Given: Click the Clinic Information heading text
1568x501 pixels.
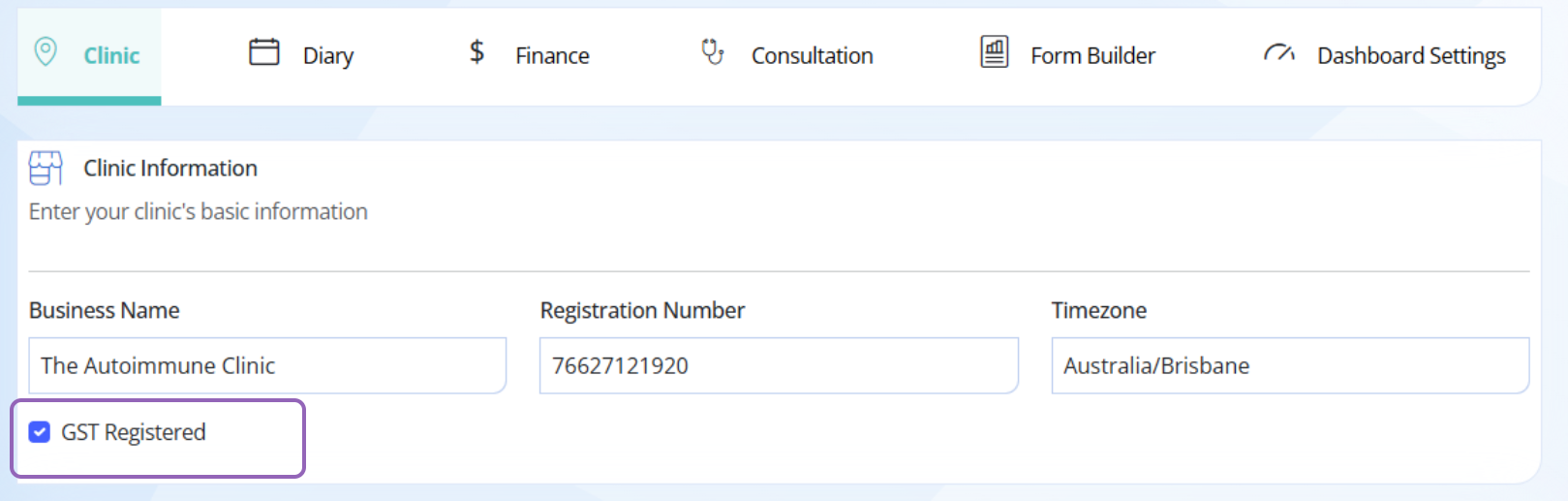Looking at the screenshot, I should point(170,168).
